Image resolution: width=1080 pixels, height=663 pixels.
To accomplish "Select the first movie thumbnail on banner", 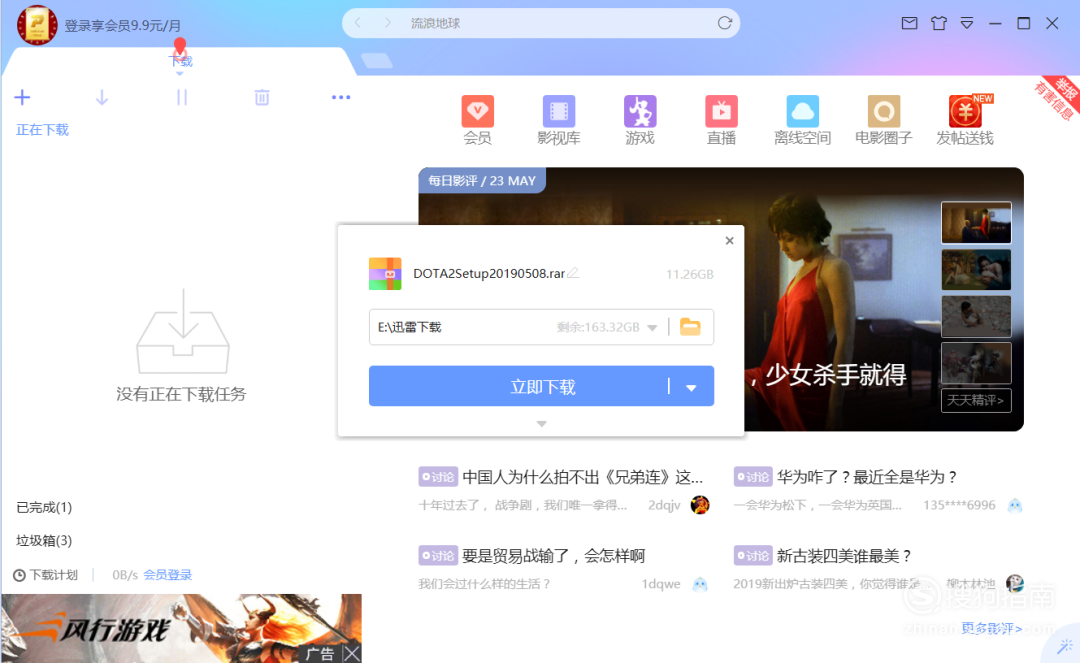I will pyautogui.click(x=976, y=222).
